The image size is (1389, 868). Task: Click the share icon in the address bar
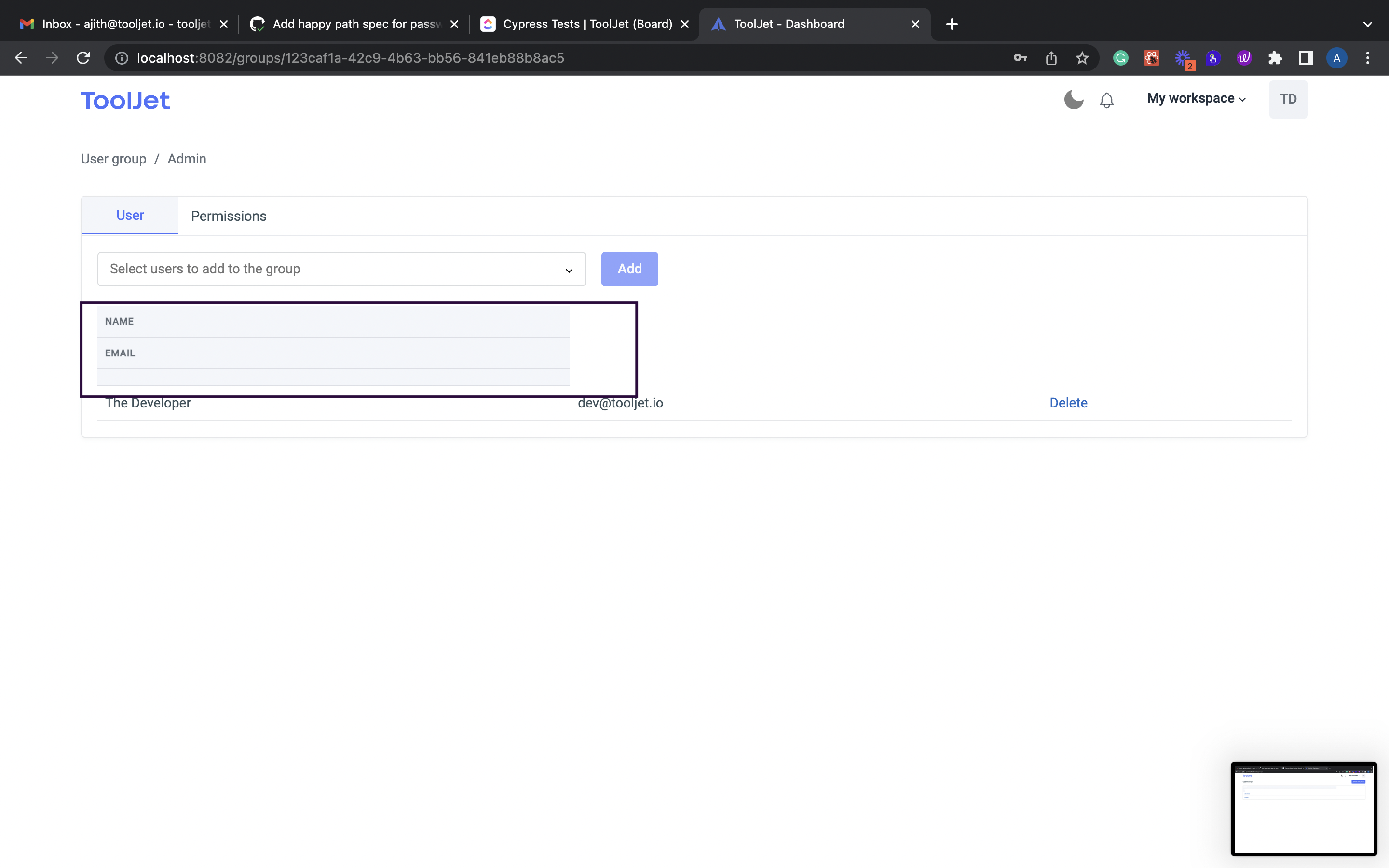tap(1051, 57)
